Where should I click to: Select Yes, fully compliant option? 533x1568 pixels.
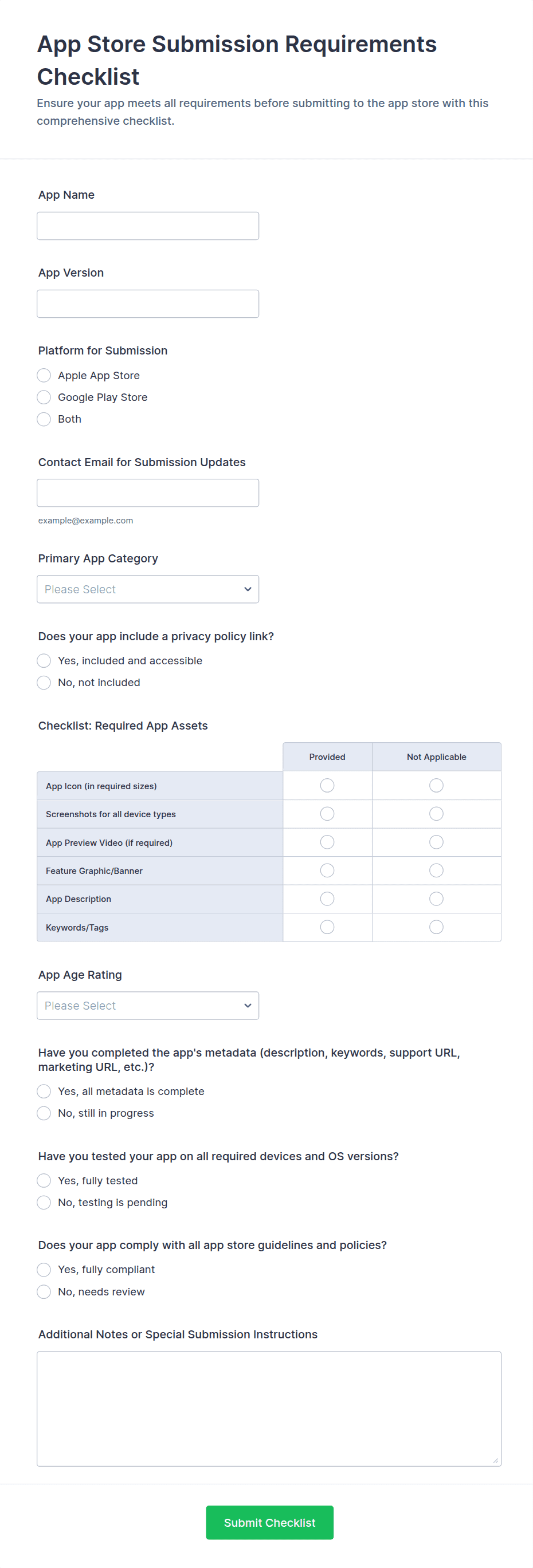(44, 1270)
